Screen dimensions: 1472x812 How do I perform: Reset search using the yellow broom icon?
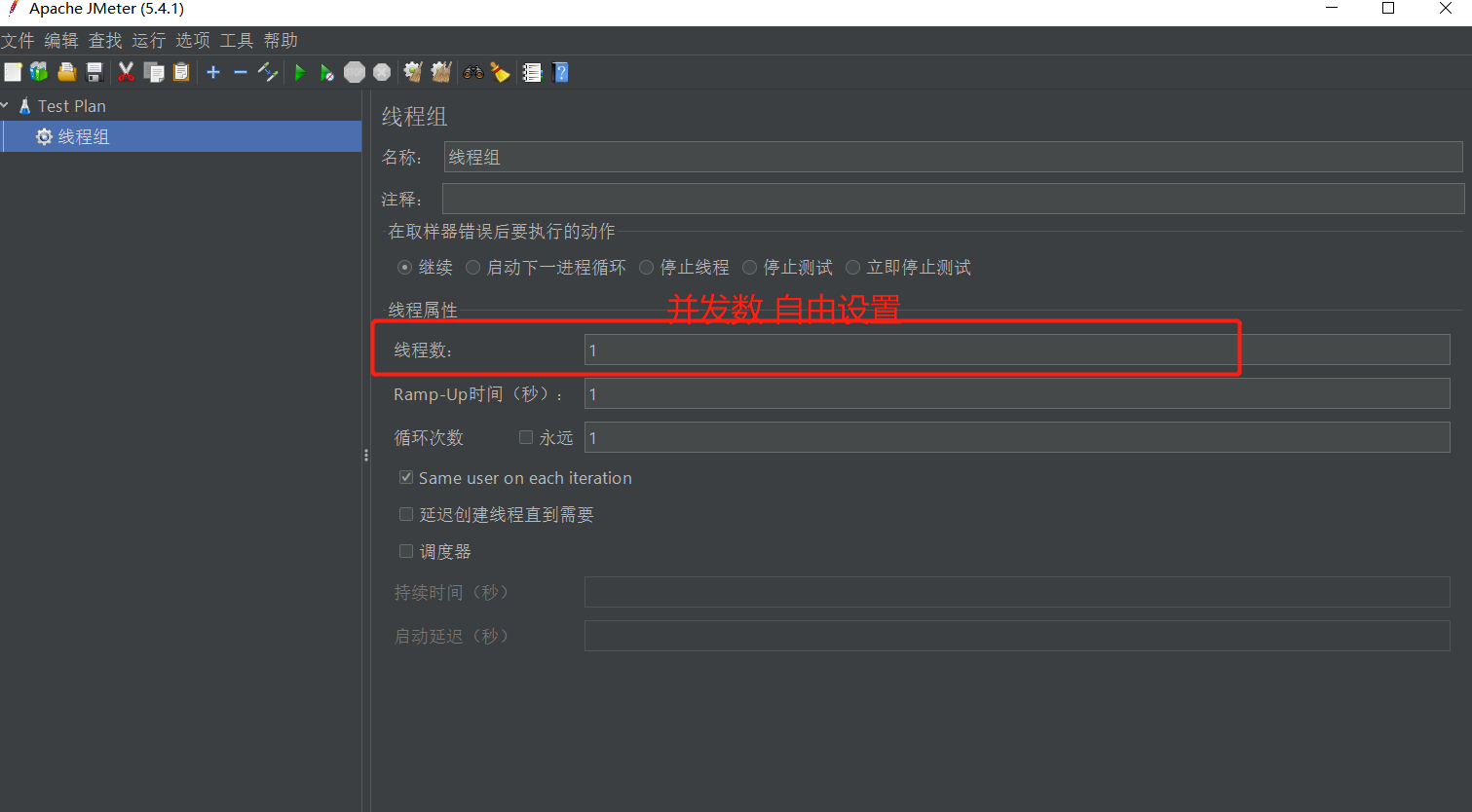[500, 72]
